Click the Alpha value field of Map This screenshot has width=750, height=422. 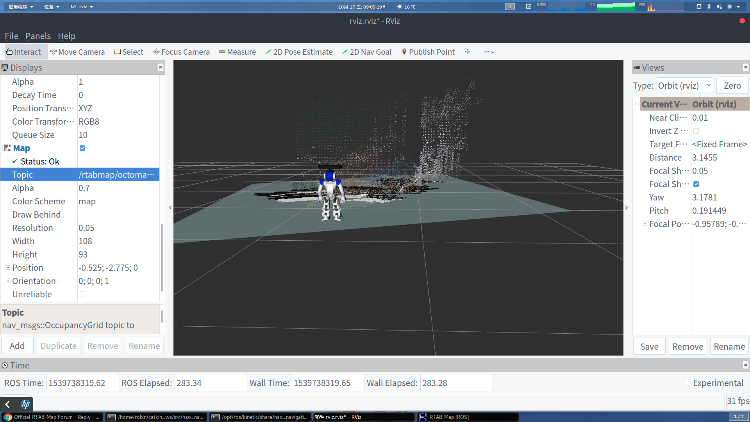116,188
